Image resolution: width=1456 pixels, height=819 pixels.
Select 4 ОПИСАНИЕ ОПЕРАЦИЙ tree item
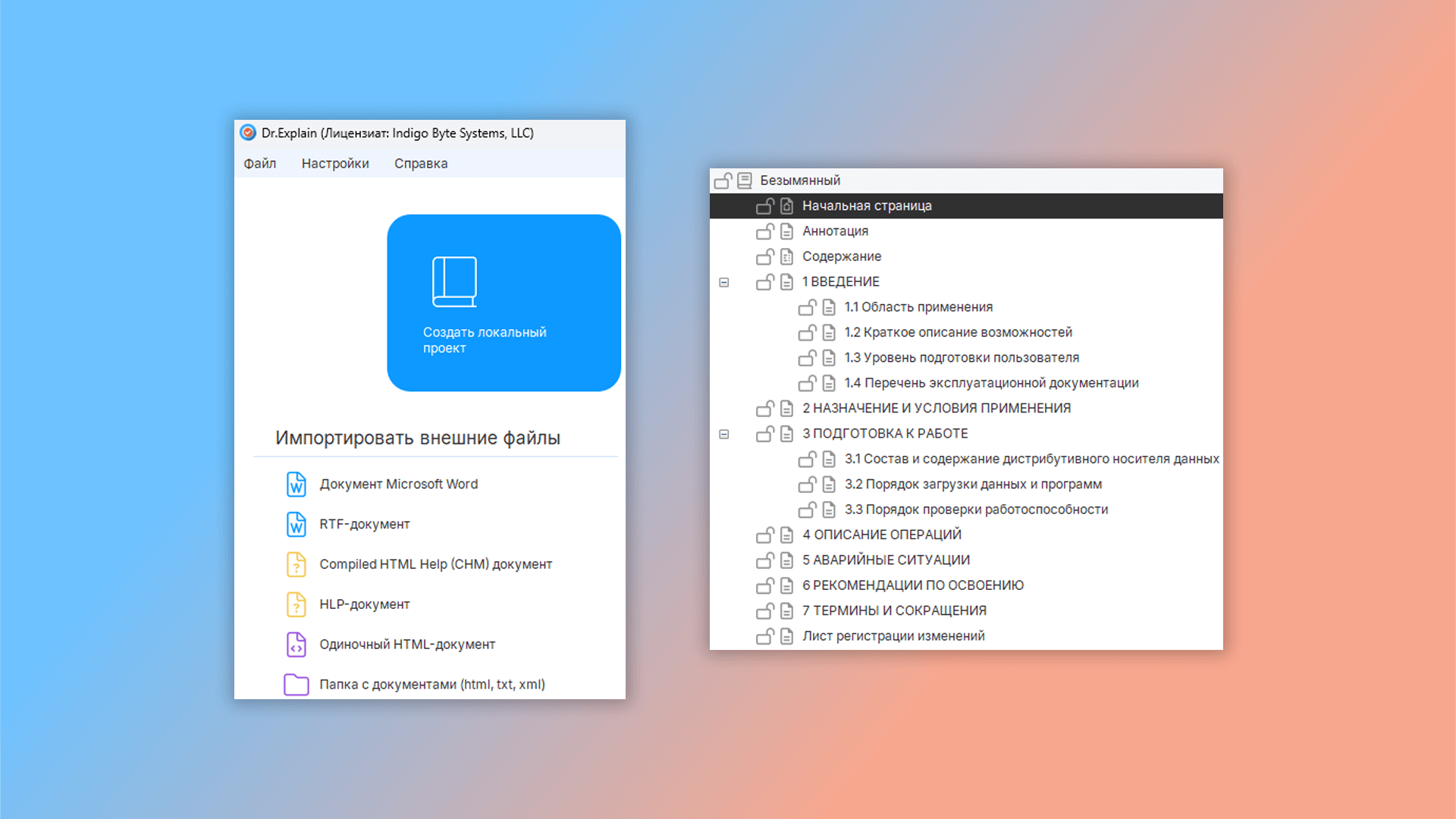pyautogui.click(x=881, y=535)
